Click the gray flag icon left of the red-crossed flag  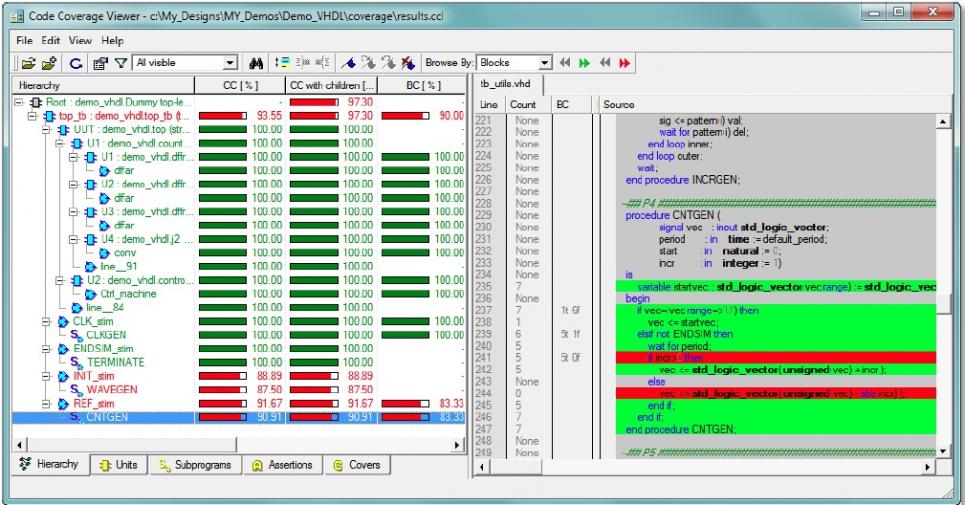click(388, 63)
